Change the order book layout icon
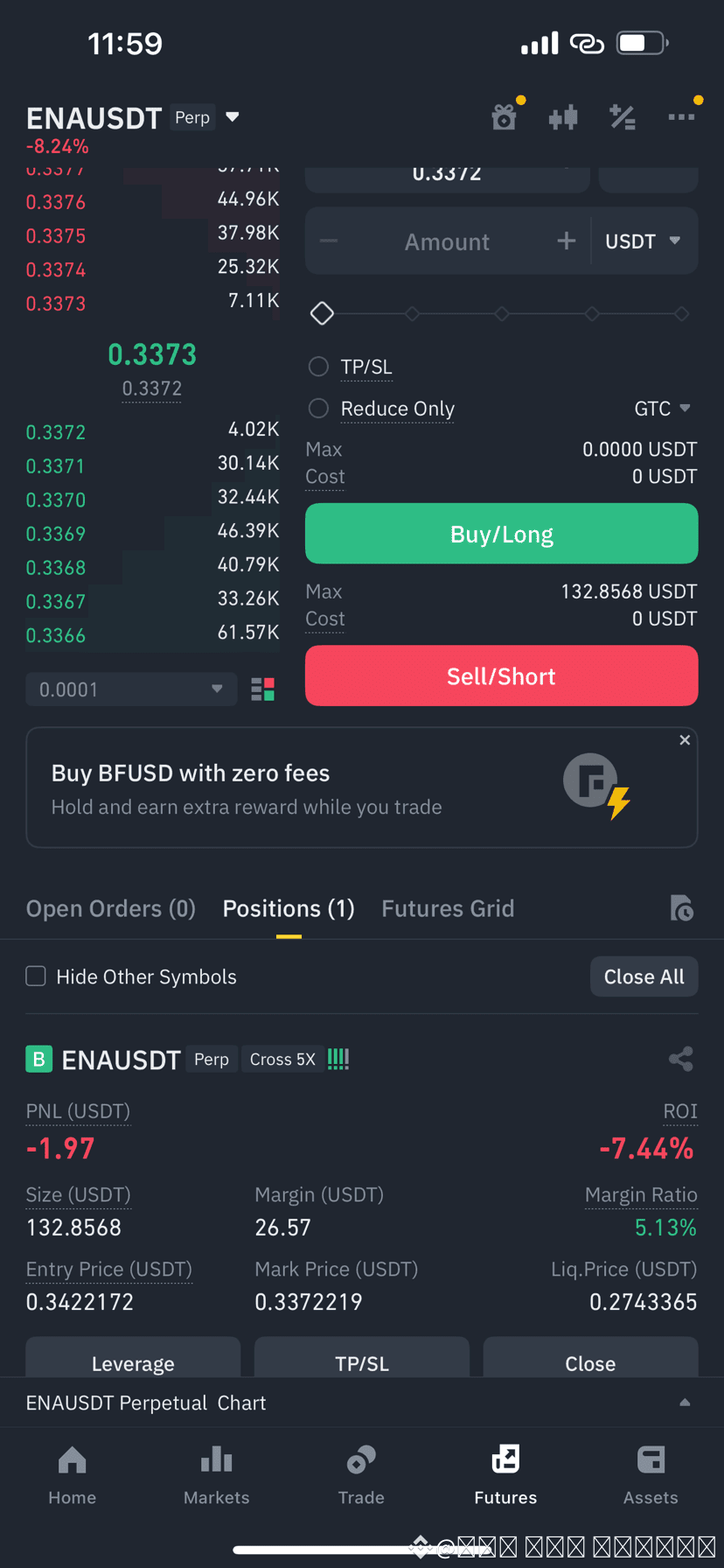This screenshot has width=724, height=1568. [263, 689]
